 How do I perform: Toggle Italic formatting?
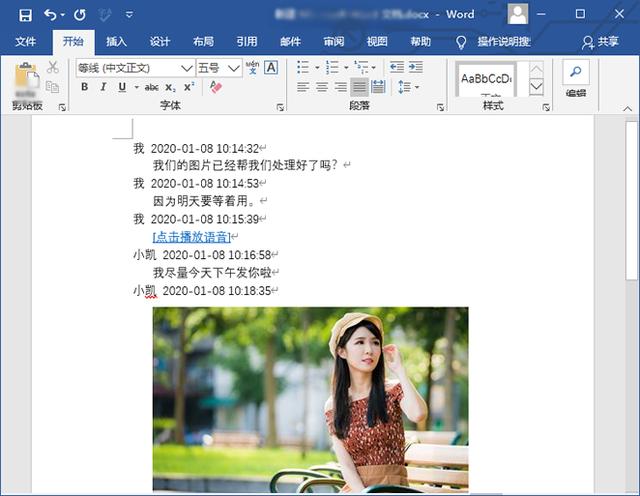tap(103, 88)
